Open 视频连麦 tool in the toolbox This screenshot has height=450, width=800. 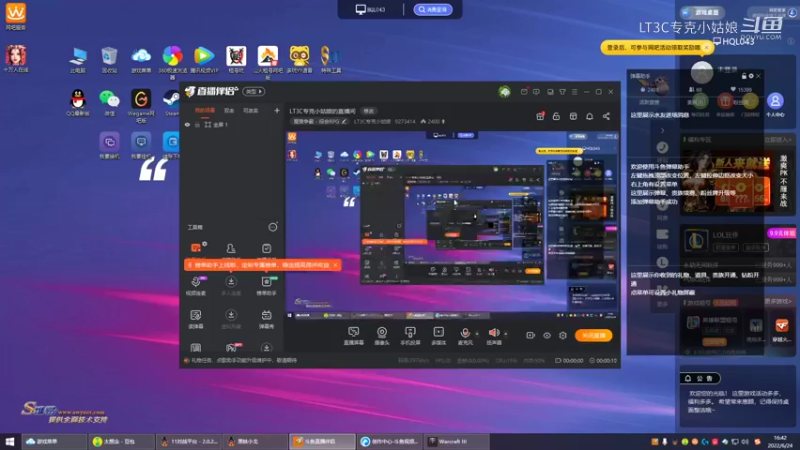[196, 286]
